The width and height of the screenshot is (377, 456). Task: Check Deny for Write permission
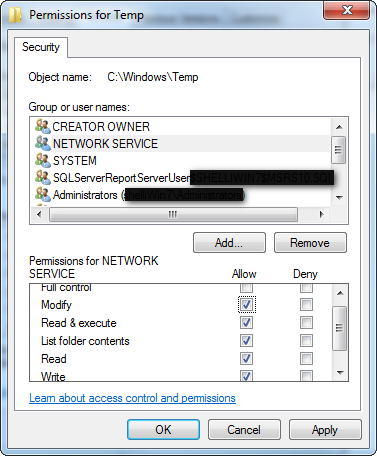(x=306, y=376)
